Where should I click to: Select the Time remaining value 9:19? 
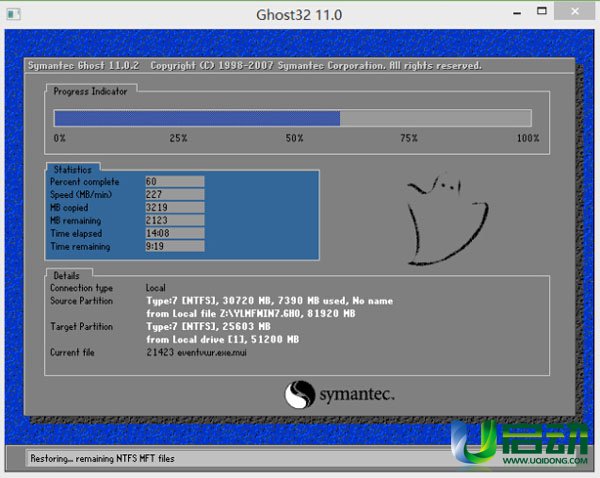174,246
